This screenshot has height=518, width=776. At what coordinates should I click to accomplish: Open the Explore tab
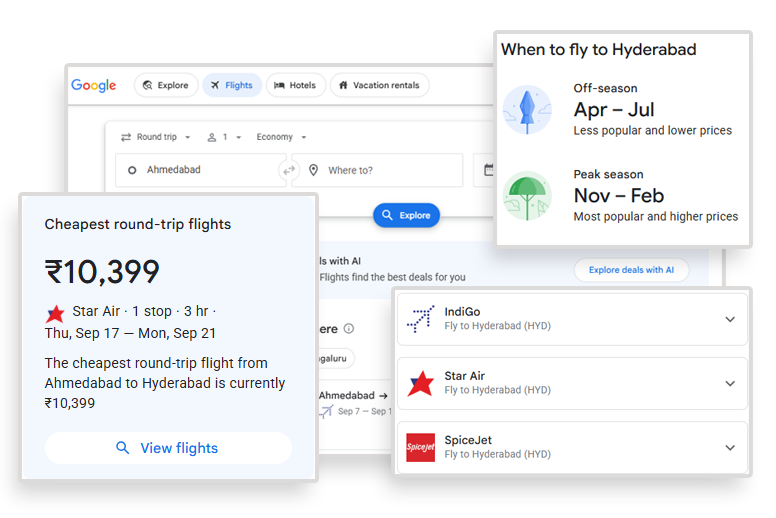166,85
